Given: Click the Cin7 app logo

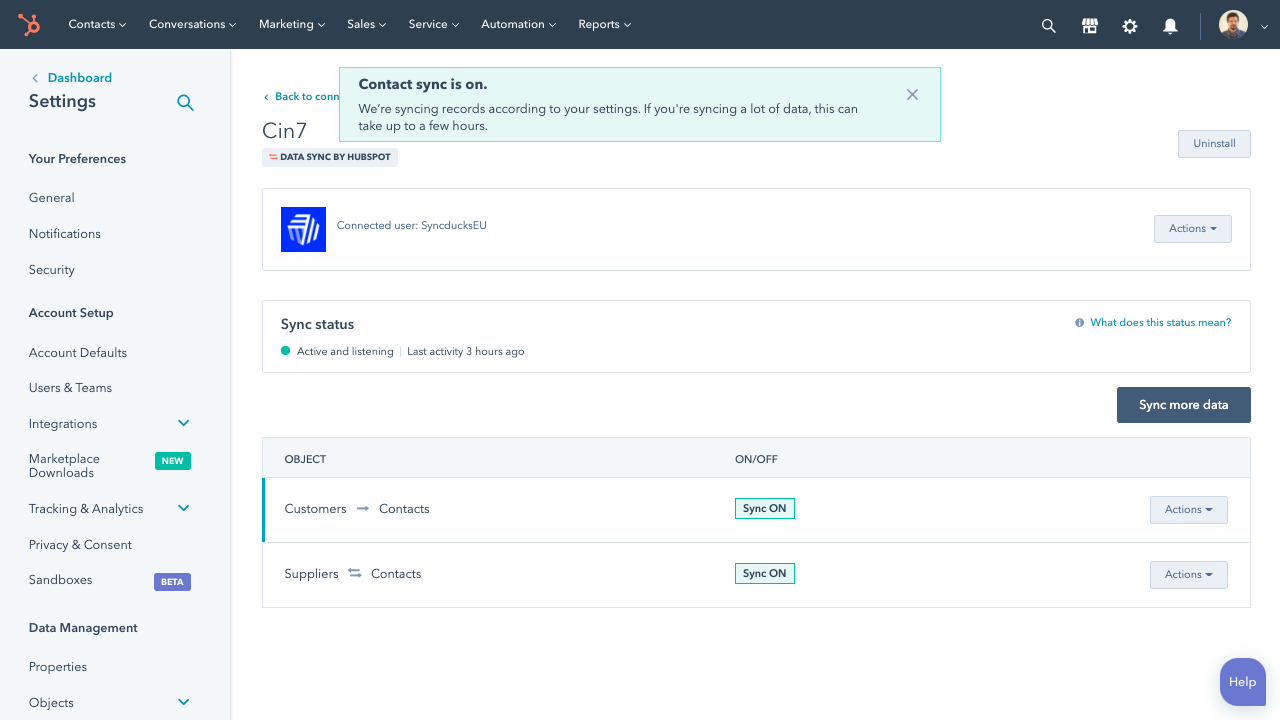Looking at the screenshot, I should [303, 229].
